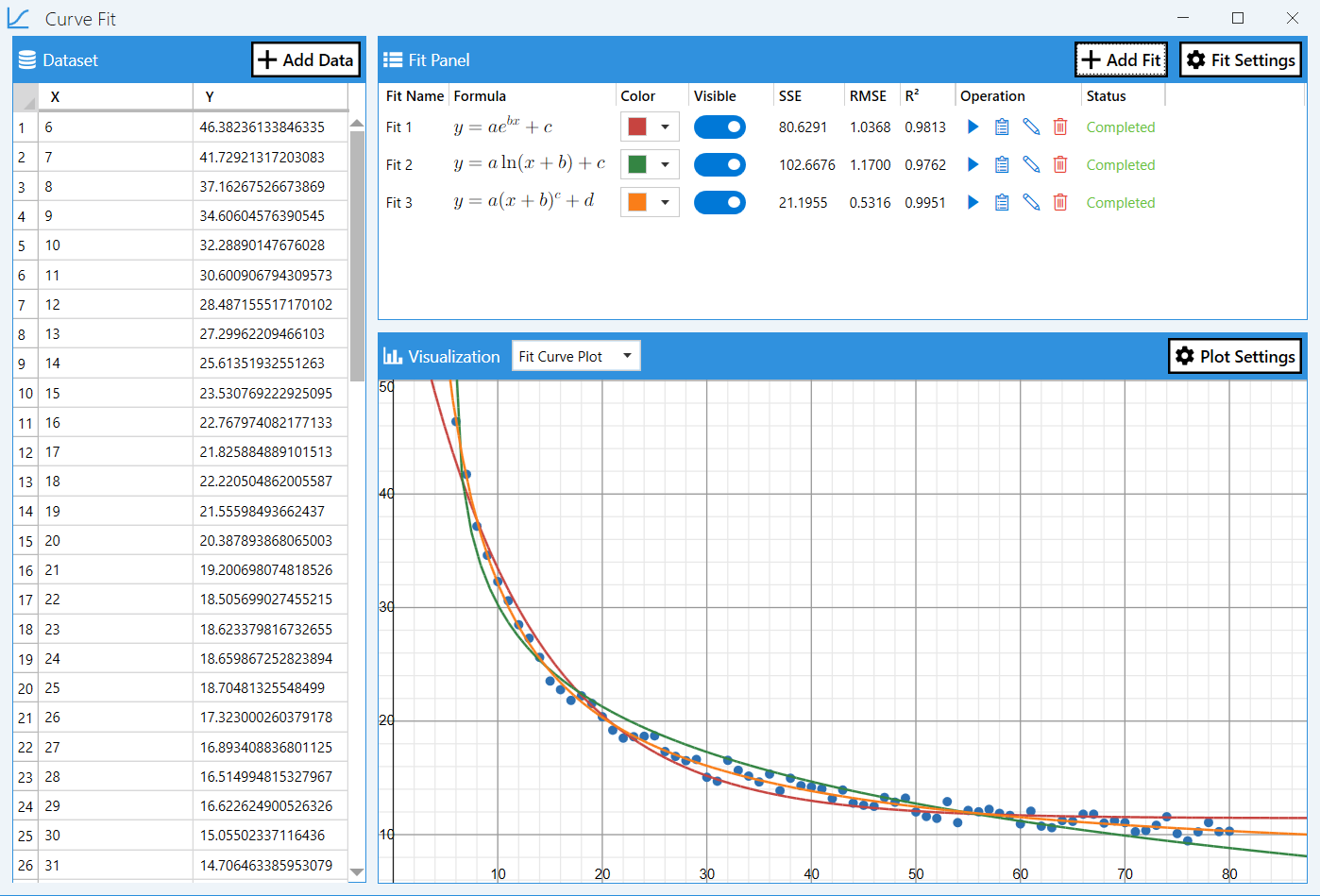Viewport: 1320px width, 896px height.
Task: Click the Visualization chart icon
Action: coord(395,356)
